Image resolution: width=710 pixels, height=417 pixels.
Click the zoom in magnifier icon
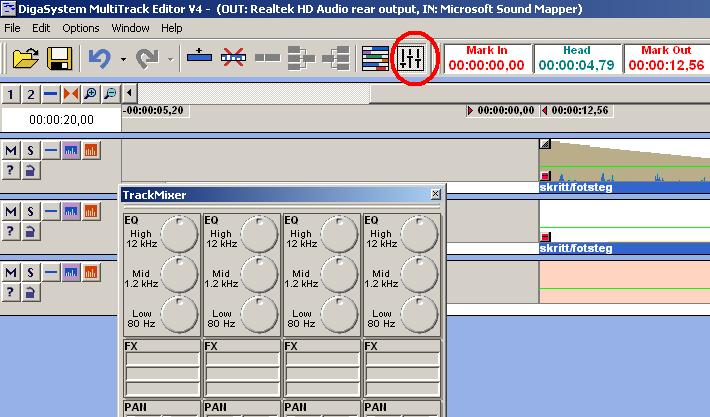91,94
